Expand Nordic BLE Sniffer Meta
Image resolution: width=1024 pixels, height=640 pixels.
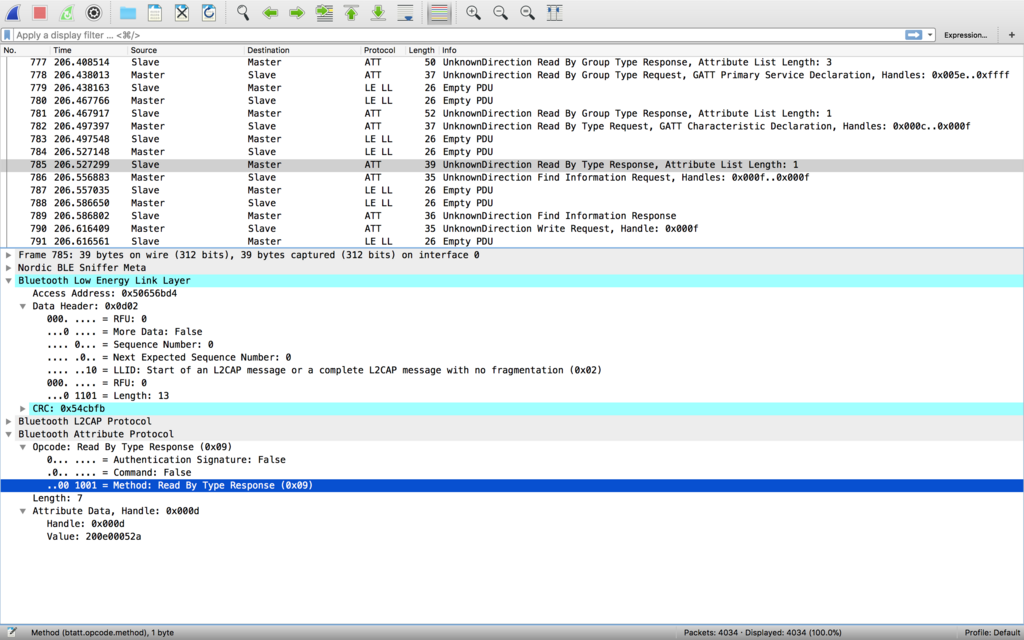click(x=8, y=268)
